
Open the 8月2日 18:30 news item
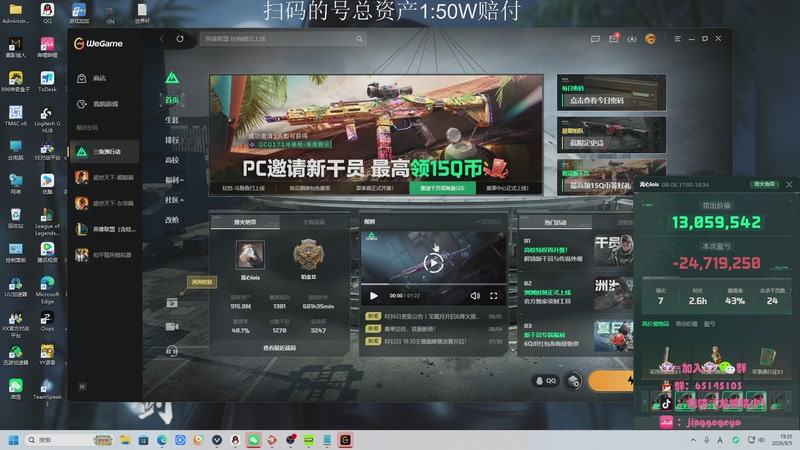434,341
